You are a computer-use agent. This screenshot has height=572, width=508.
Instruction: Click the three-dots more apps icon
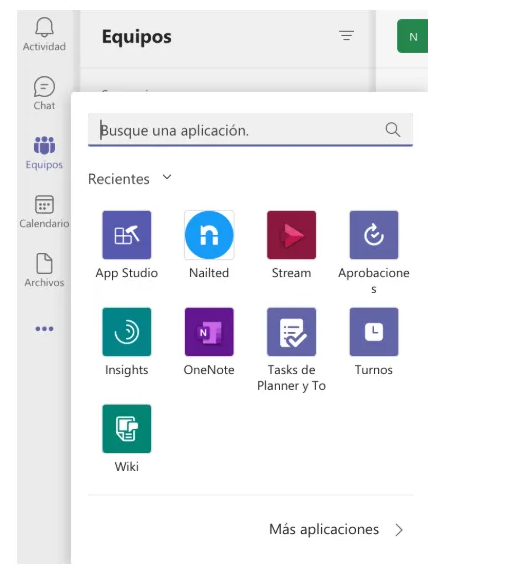coord(44,329)
